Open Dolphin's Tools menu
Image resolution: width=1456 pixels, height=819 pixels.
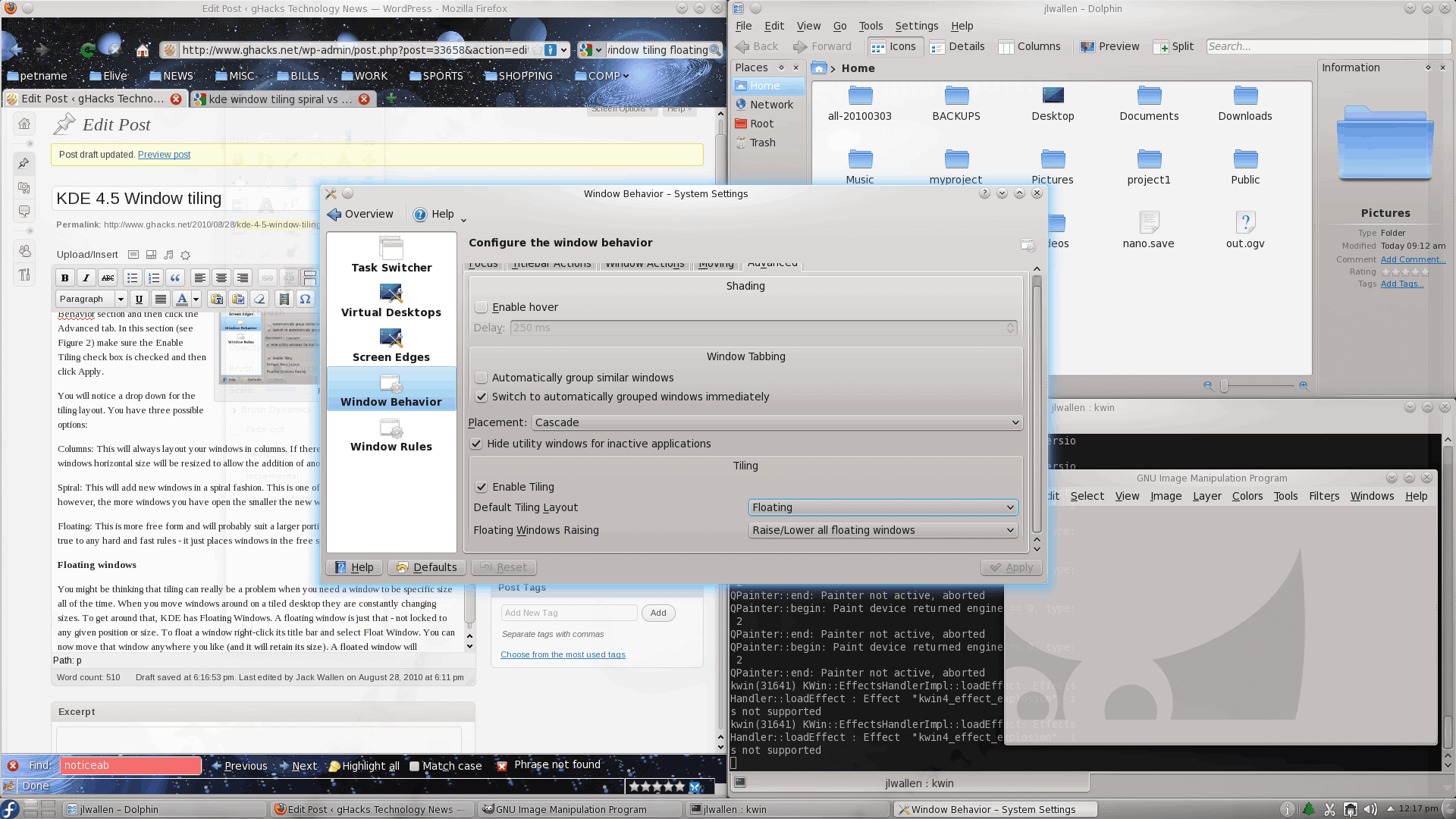871,26
